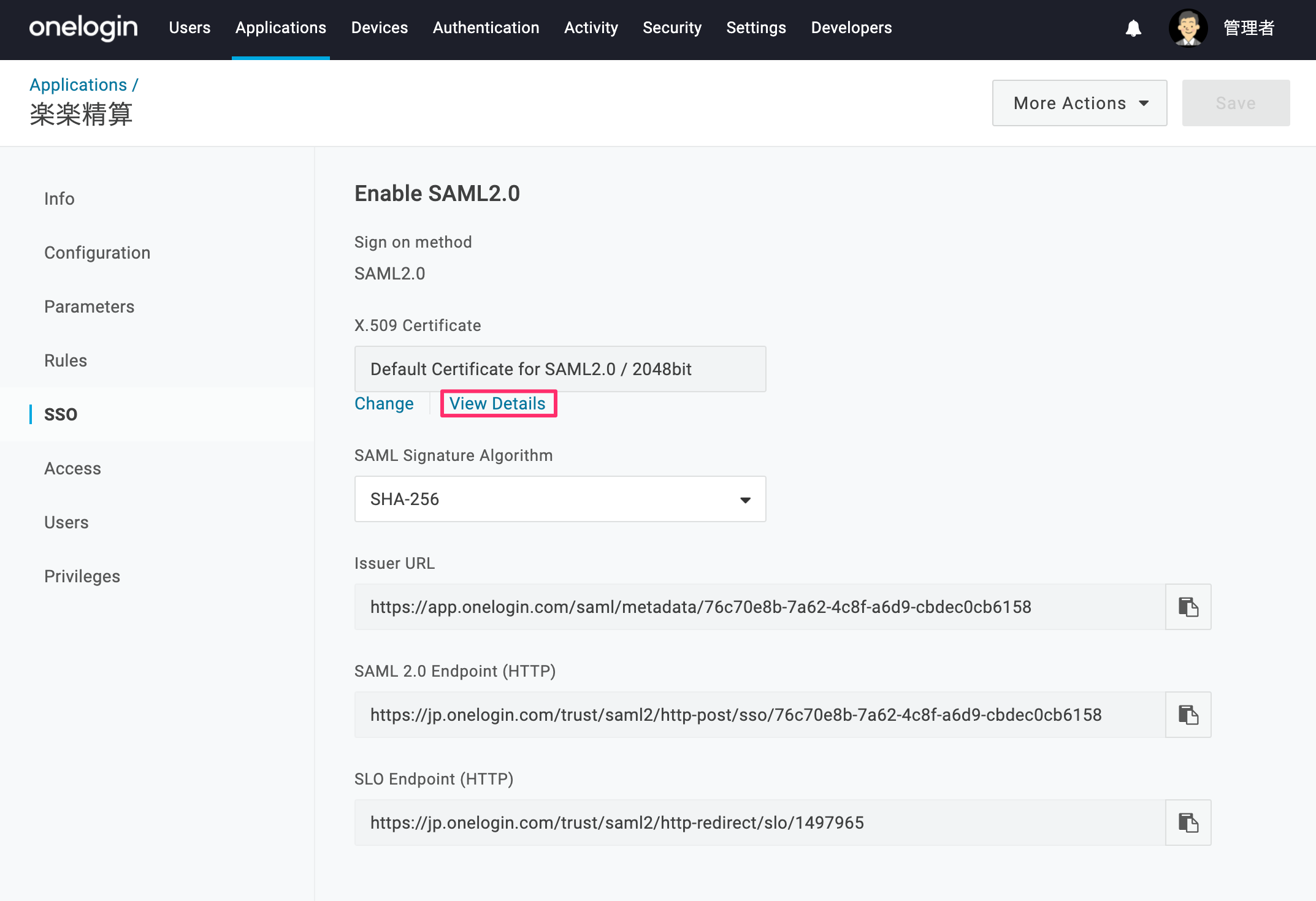Open the Security menu
Image resolution: width=1316 pixels, height=901 pixels.
[672, 28]
